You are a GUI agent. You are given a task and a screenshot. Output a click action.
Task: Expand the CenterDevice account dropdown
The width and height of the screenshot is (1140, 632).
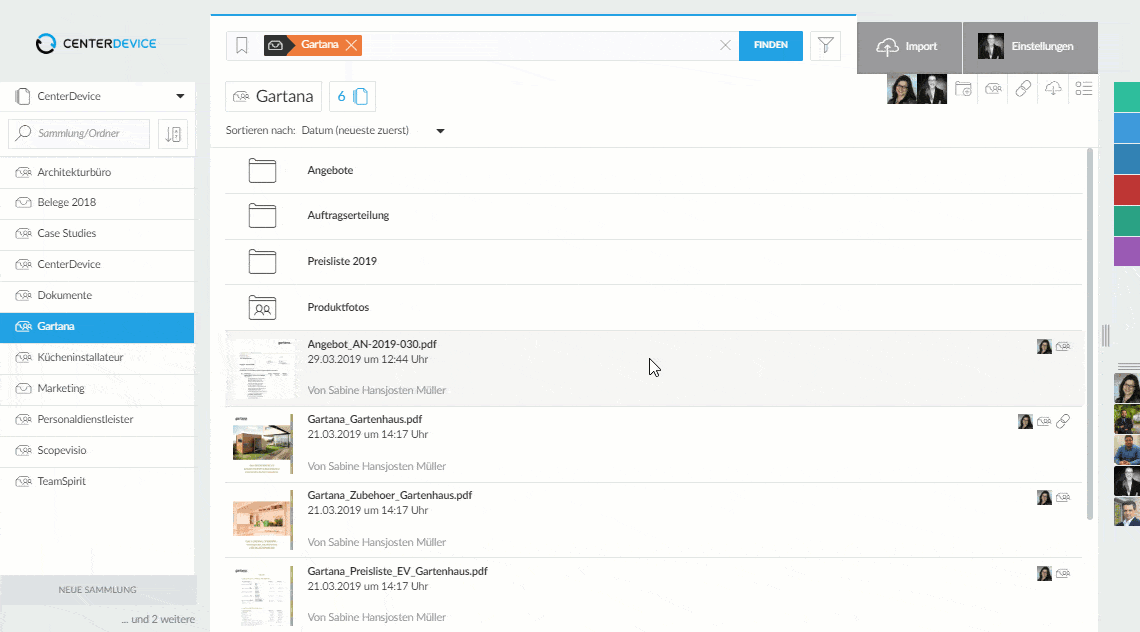coord(180,96)
